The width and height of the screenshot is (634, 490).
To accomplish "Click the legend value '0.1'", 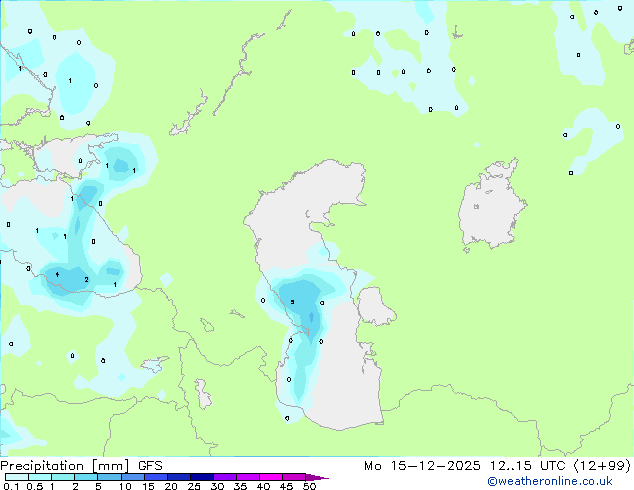I will pos(11,486).
